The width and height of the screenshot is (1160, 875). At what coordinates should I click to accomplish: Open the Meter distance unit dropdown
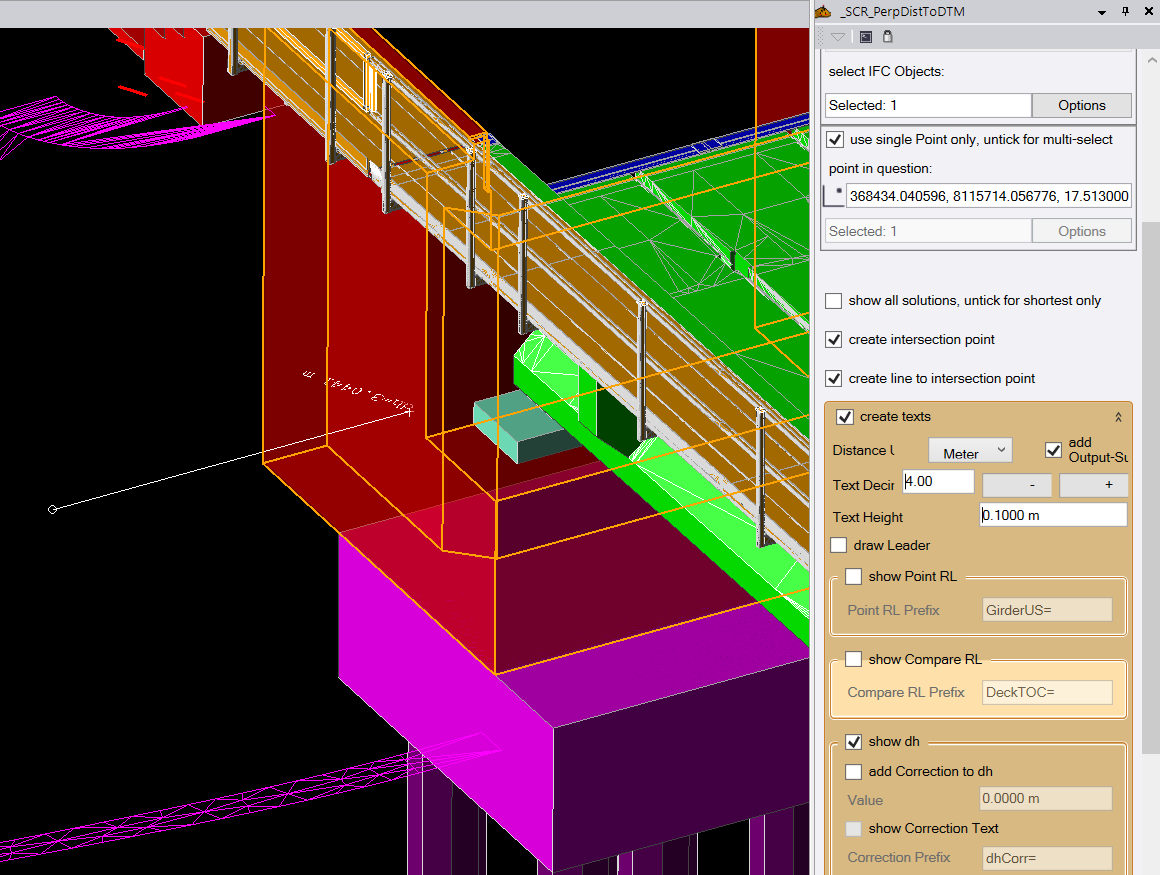(970, 453)
